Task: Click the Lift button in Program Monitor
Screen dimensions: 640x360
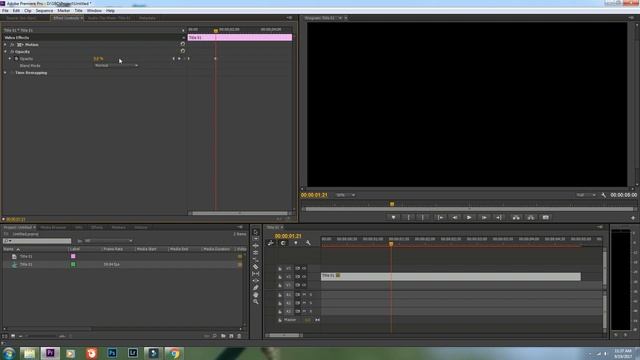Action: tap(516, 218)
